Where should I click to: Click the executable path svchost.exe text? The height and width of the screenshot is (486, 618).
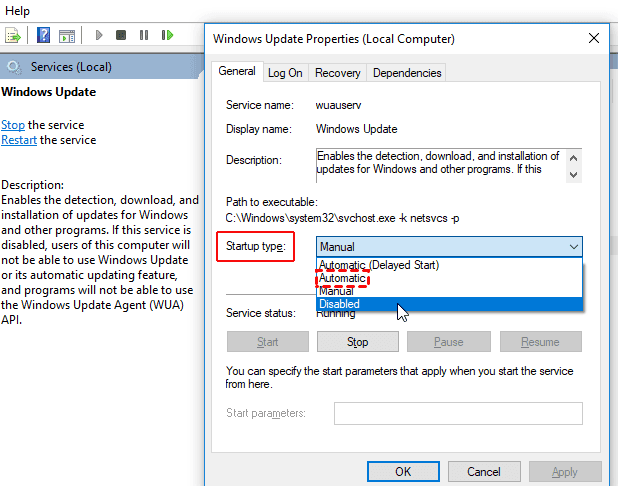point(342,218)
